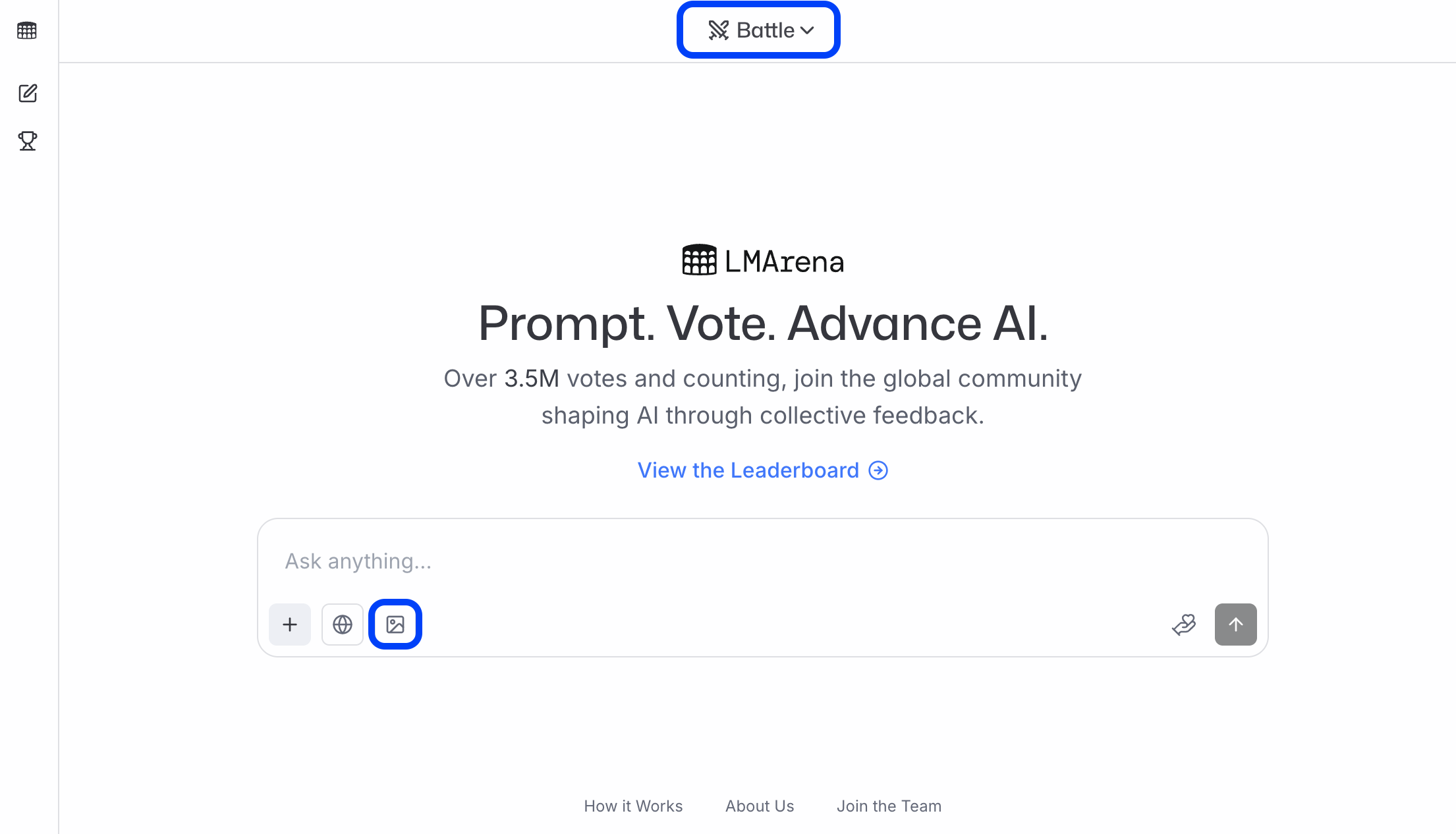Go to the About Us page

click(x=760, y=806)
